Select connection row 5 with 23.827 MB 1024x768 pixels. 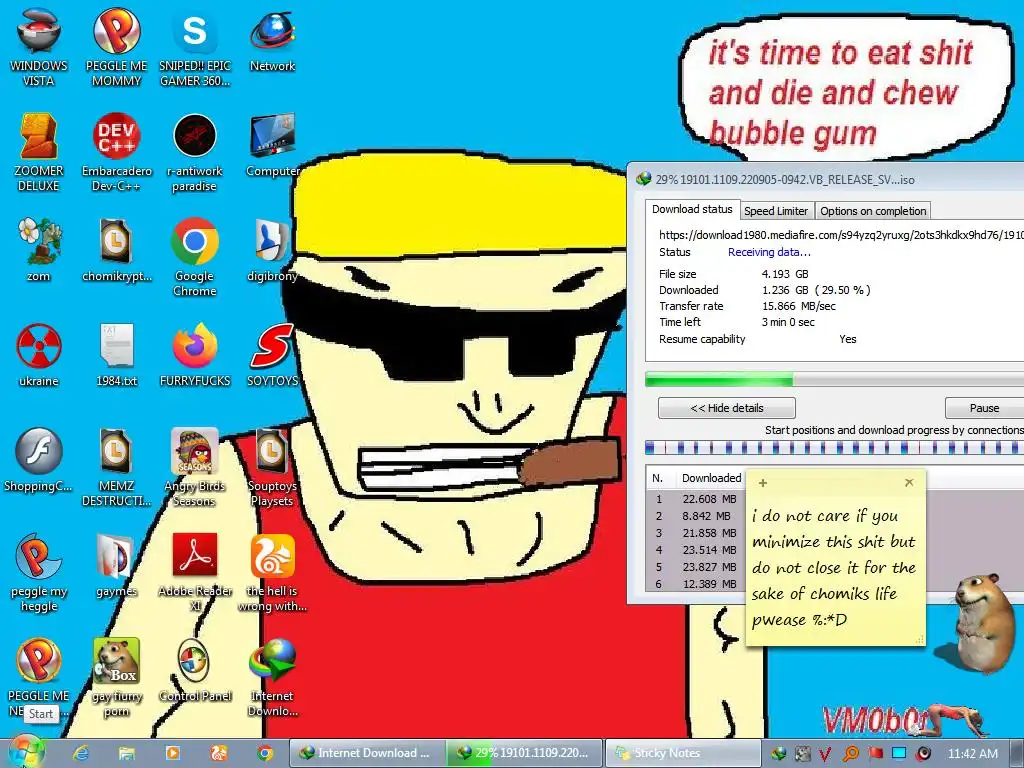(x=696, y=567)
